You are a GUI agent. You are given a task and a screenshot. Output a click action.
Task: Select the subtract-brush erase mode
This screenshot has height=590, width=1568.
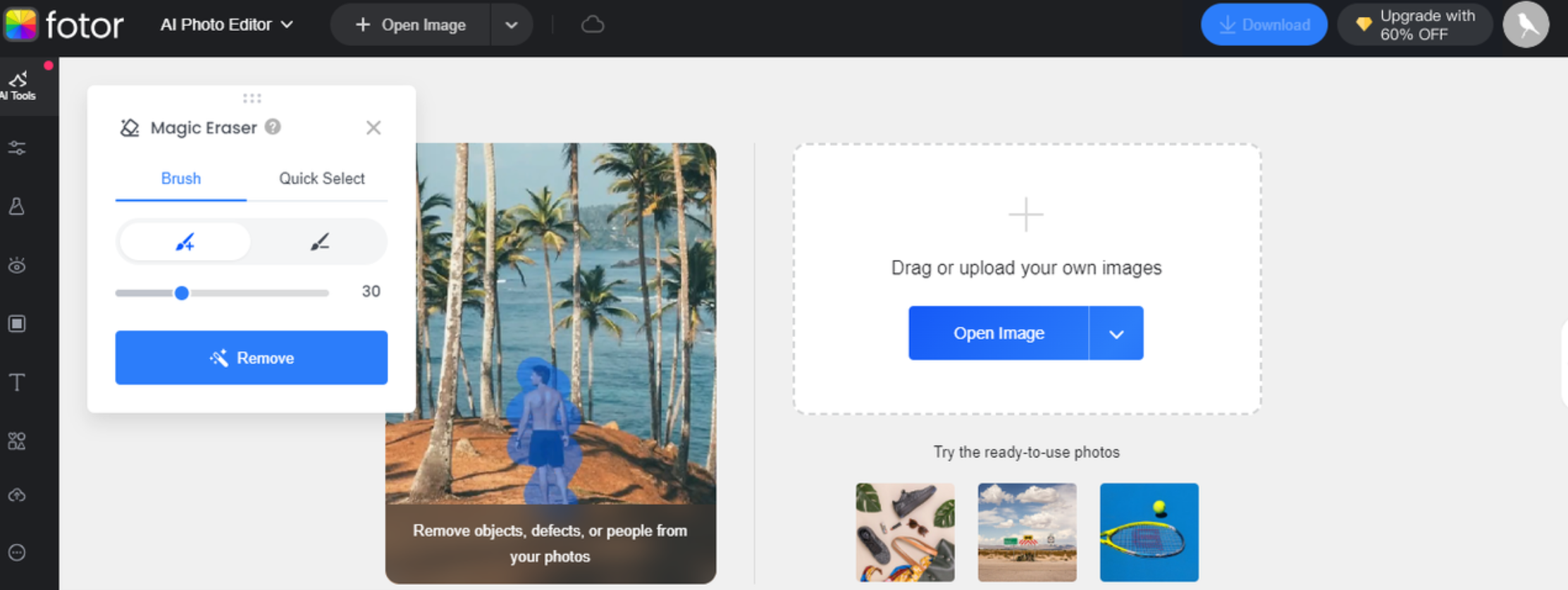319,242
